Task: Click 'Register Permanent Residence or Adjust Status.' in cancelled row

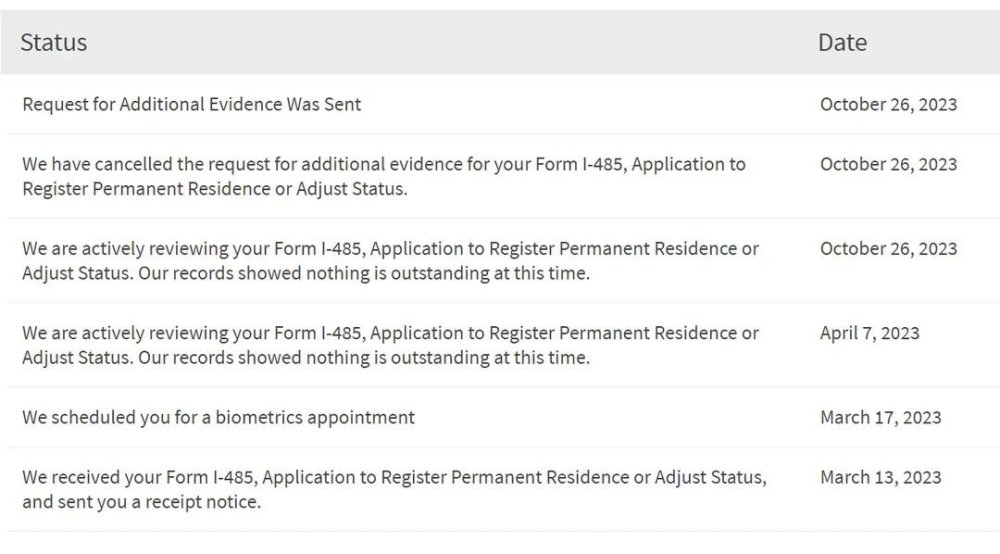Action: 215,189
